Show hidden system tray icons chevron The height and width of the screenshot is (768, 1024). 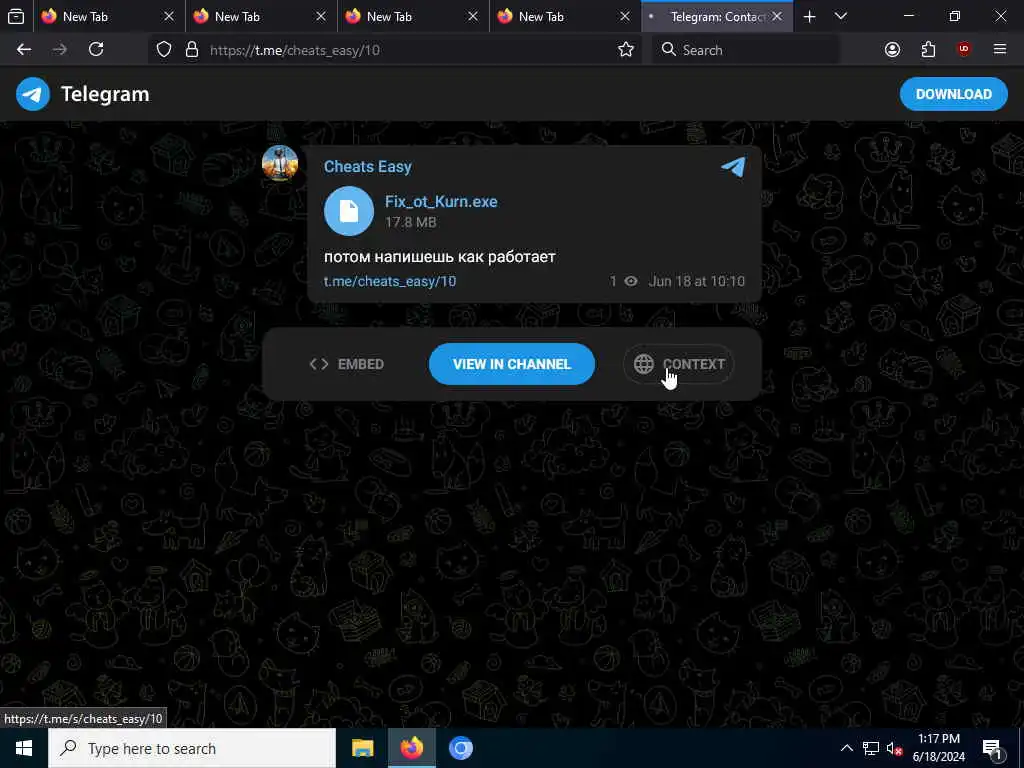pyautogui.click(x=846, y=748)
